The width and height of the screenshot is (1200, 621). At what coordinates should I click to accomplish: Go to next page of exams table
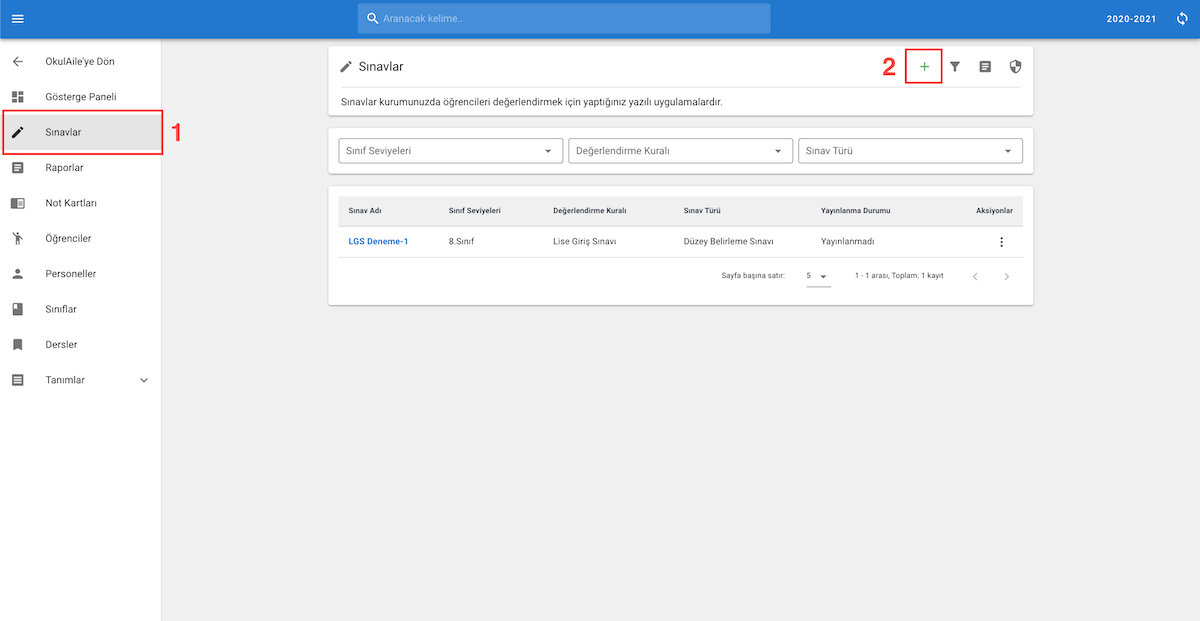click(x=1006, y=276)
